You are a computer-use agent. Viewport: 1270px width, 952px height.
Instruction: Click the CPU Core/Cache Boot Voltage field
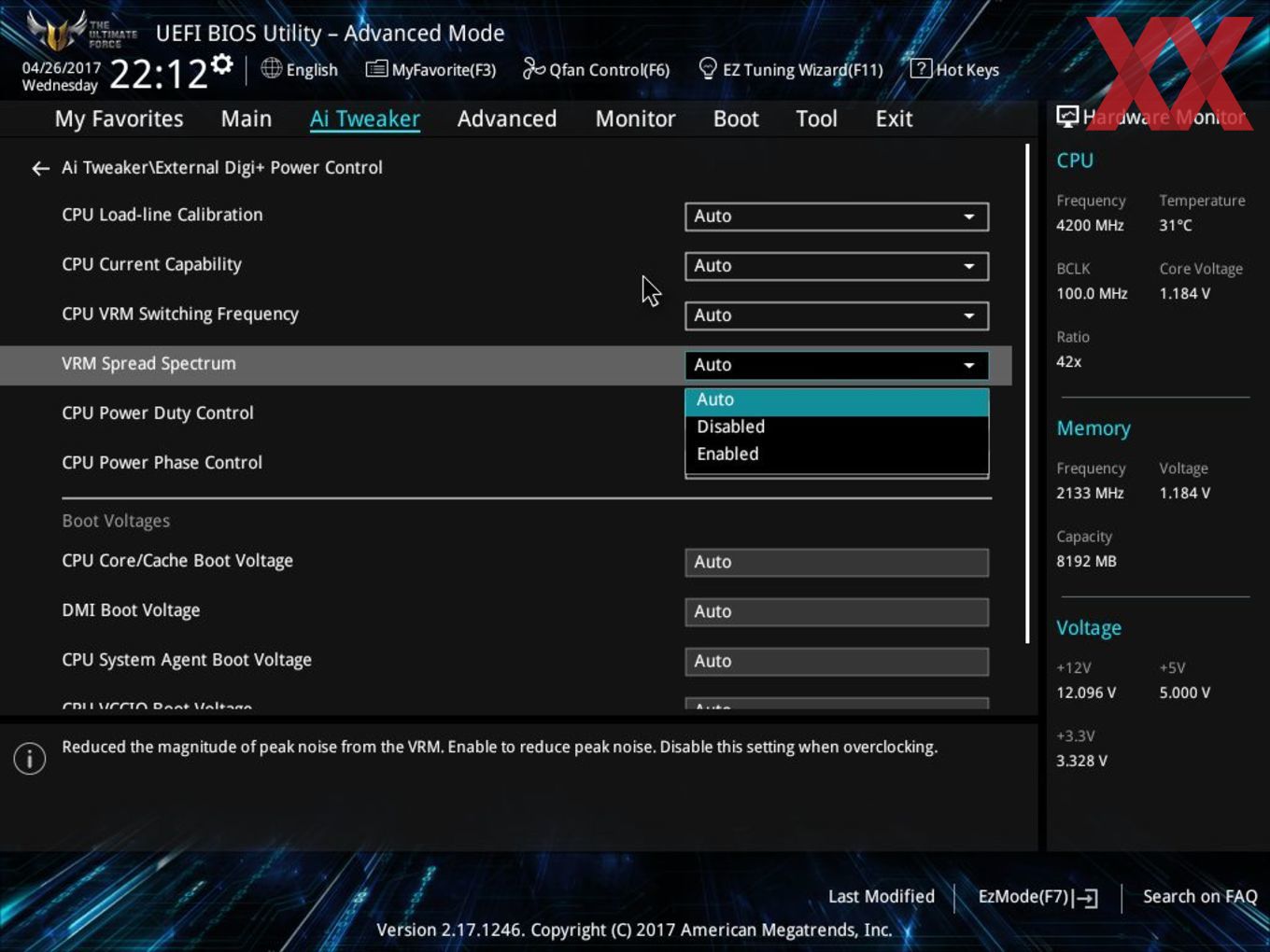coord(837,563)
